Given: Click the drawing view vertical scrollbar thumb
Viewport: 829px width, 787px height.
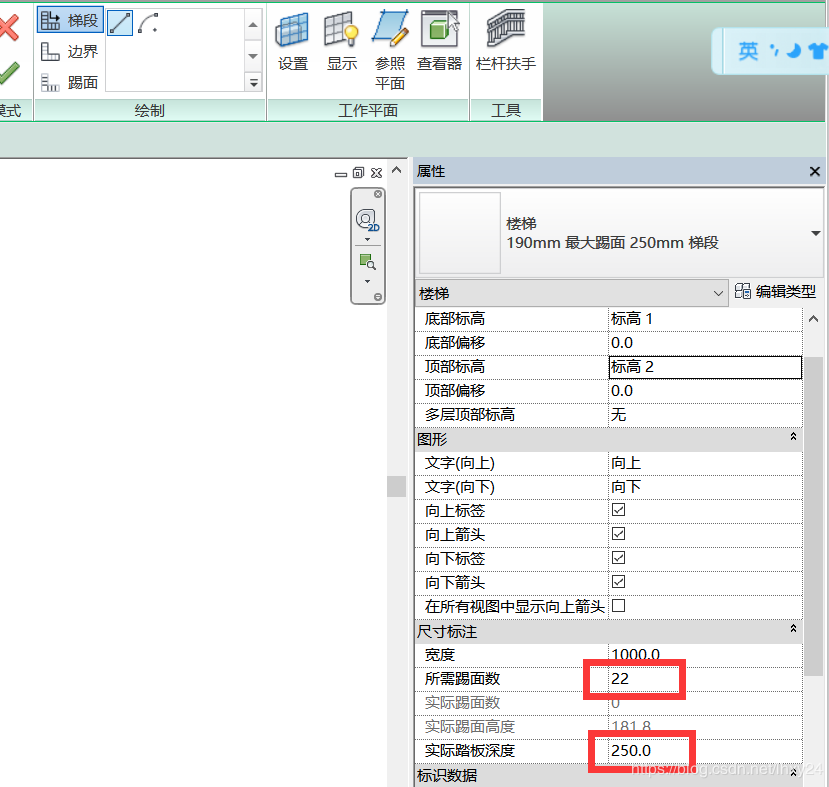Looking at the screenshot, I should click(396, 486).
